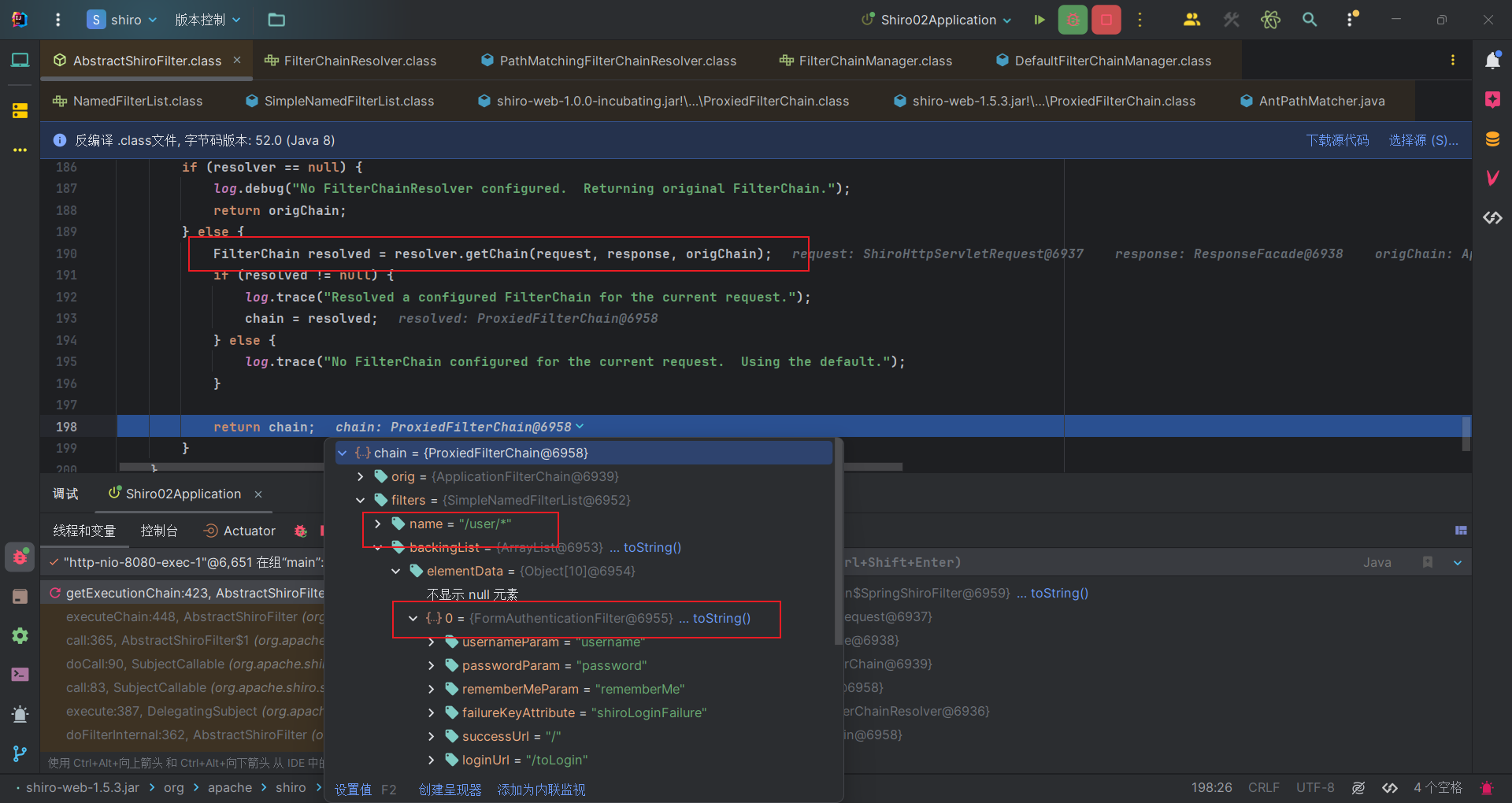The height and width of the screenshot is (803, 1512).
Task: Open IDE settings dots icon with badge
Action: (x=1351, y=19)
